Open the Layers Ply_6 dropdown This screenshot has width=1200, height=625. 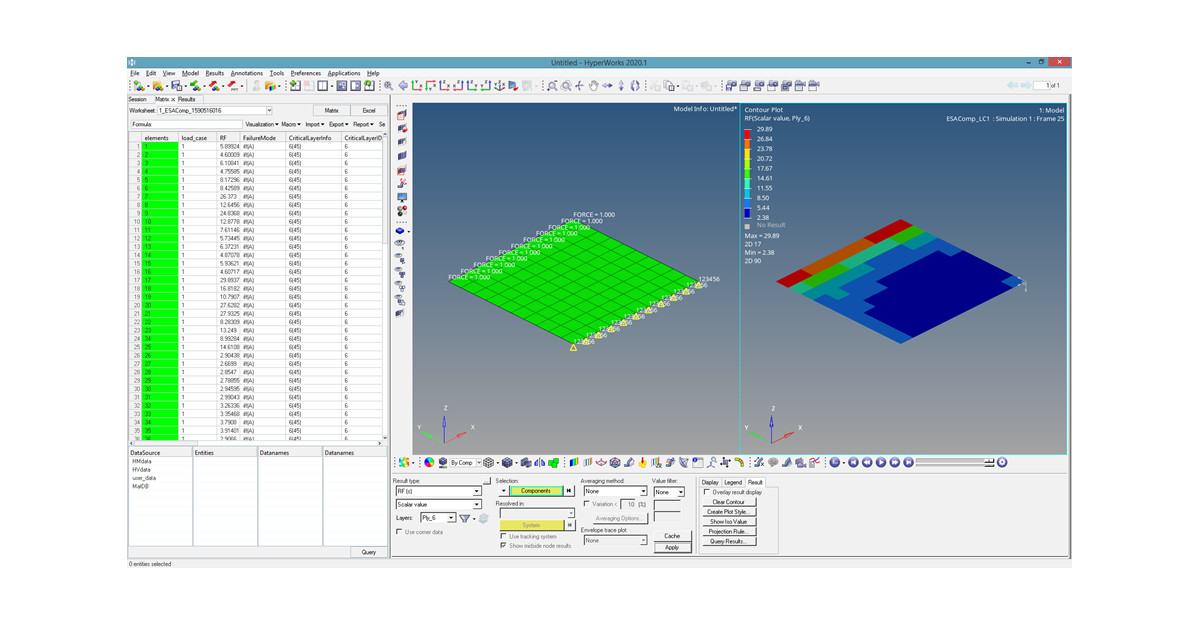451,518
